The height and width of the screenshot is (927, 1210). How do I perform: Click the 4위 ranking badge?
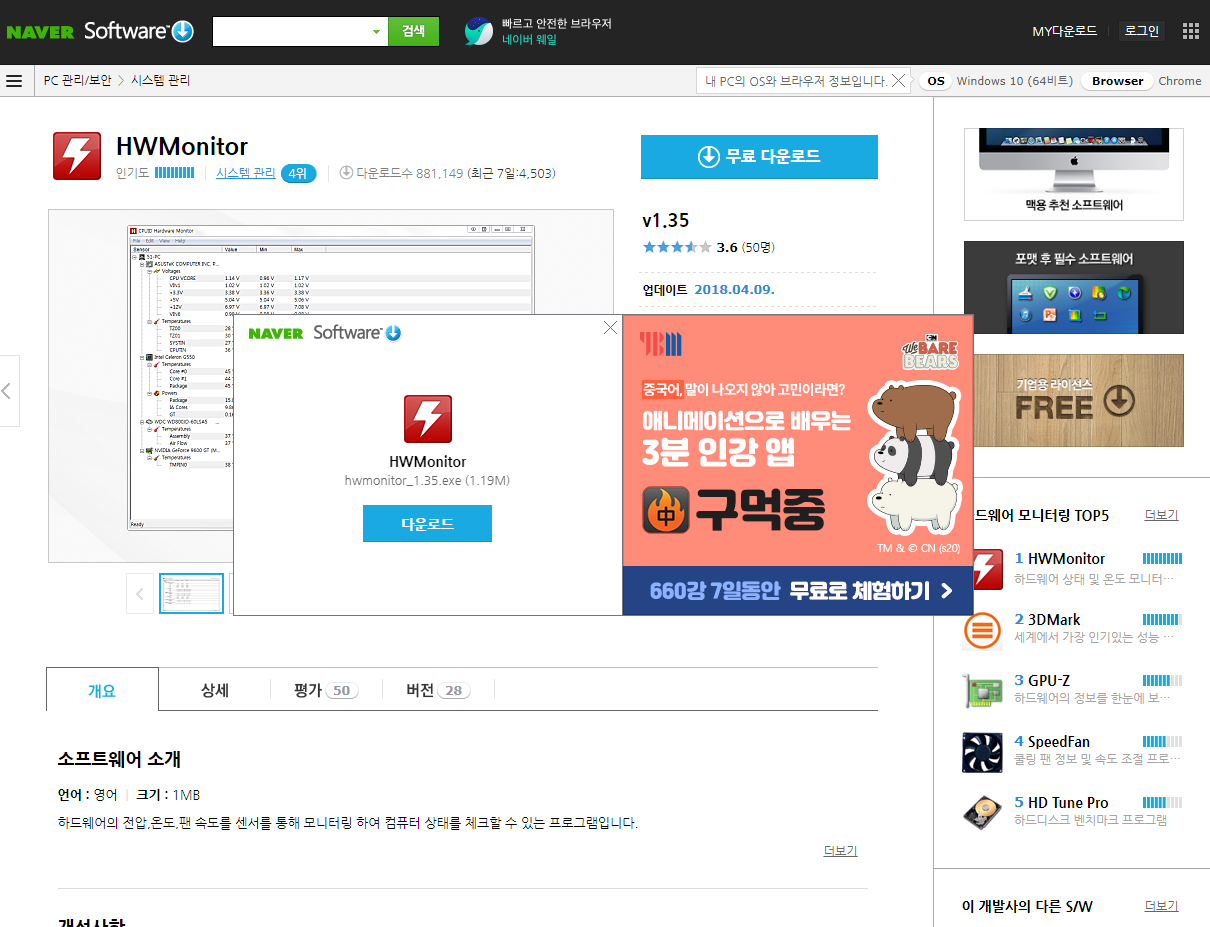click(x=298, y=173)
